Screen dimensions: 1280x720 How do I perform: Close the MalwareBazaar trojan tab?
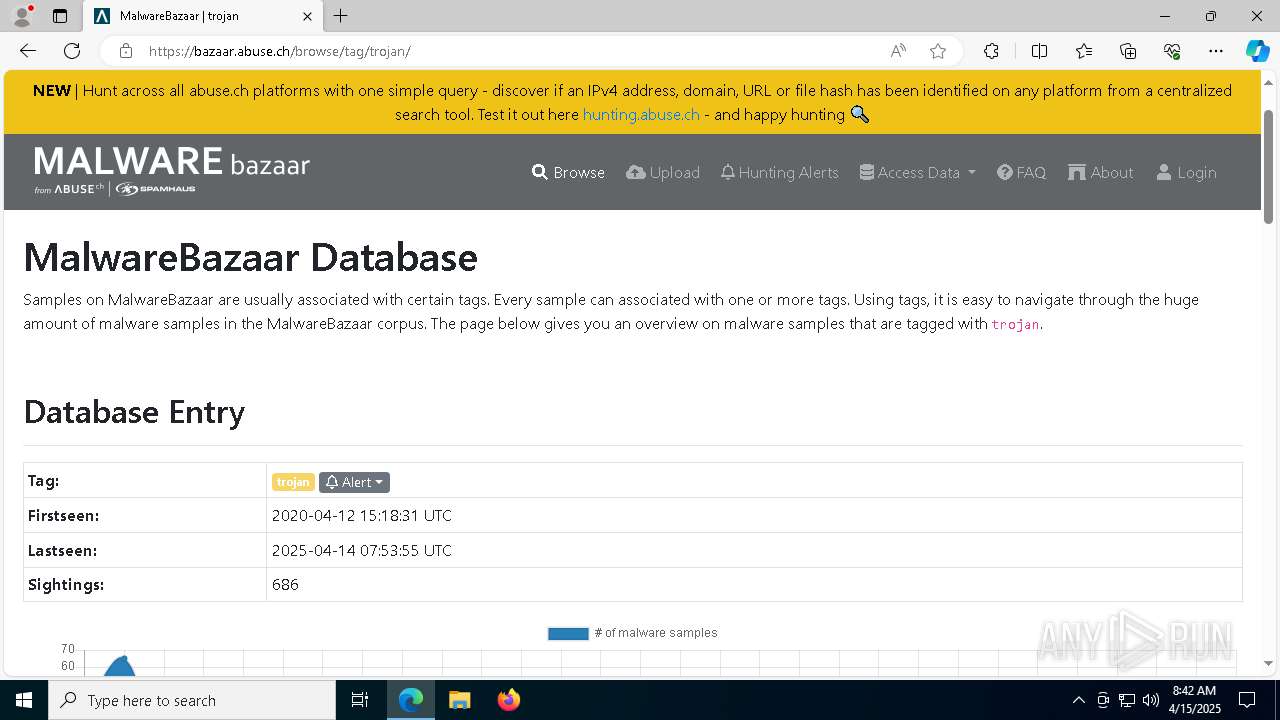pyautogui.click(x=308, y=16)
